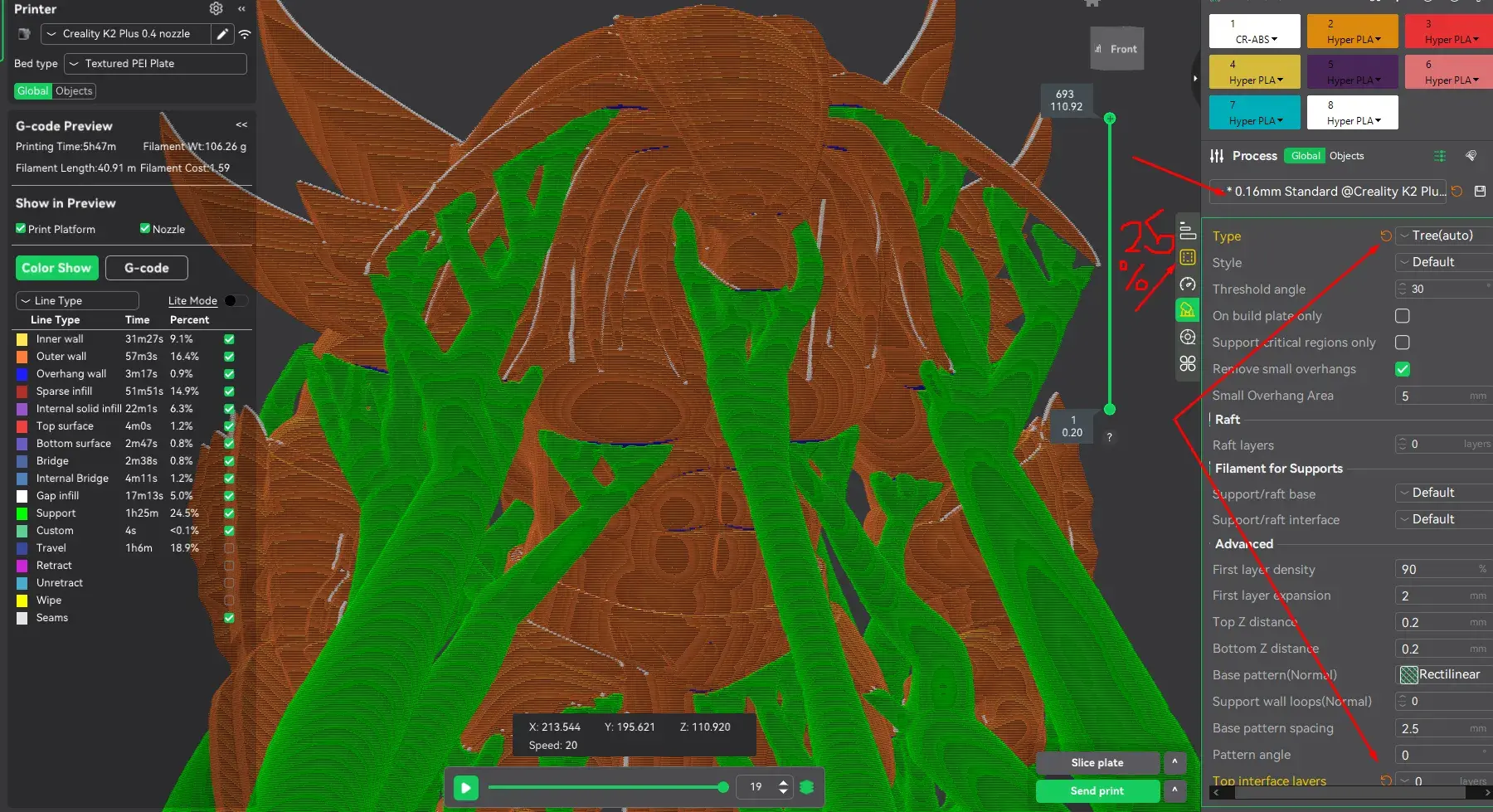Image resolution: width=1493 pixels, height=812 pixels.
Task: Open printer settings gear icon
Action: pos(216,8)
